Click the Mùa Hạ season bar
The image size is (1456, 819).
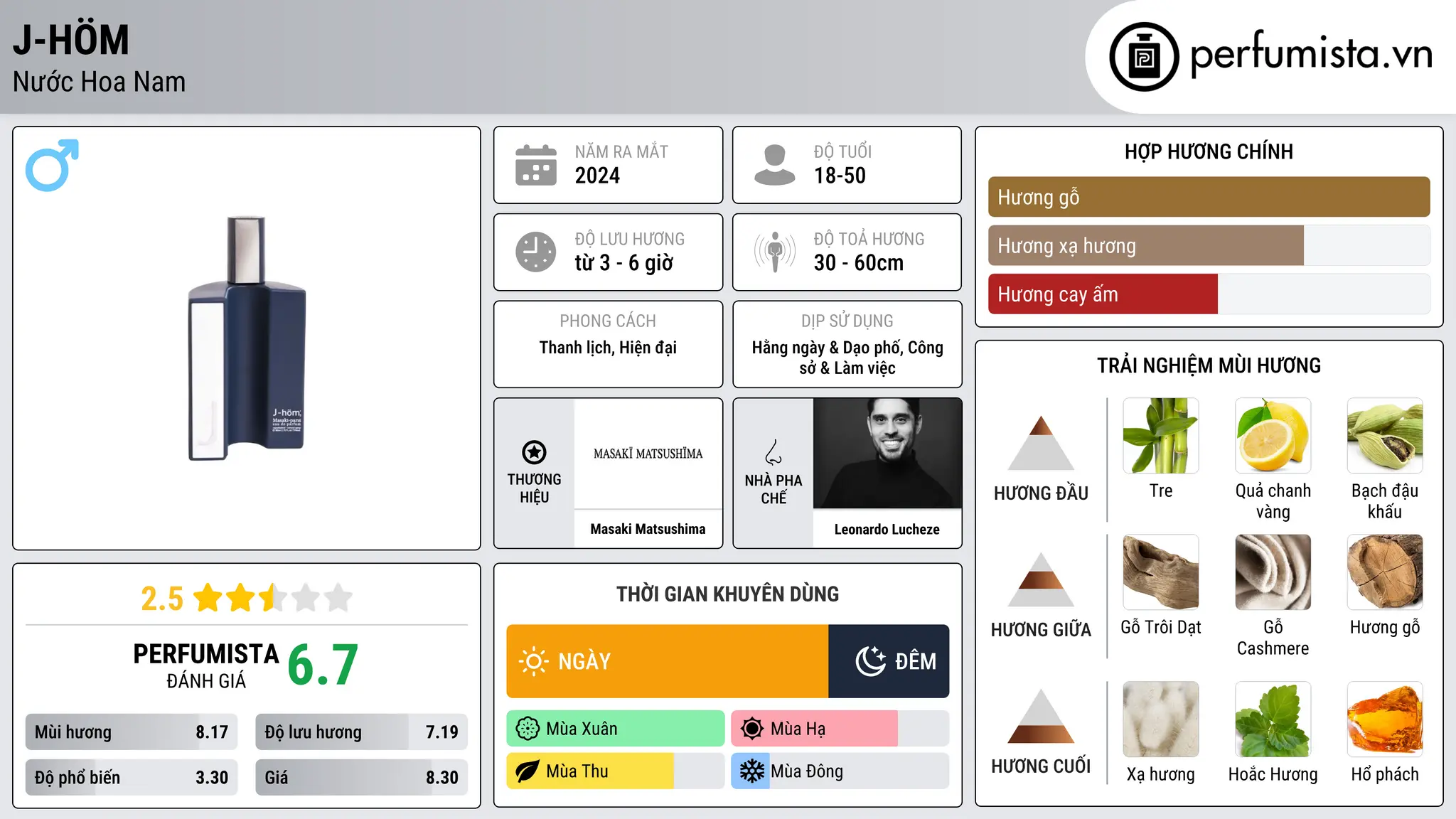840,729
